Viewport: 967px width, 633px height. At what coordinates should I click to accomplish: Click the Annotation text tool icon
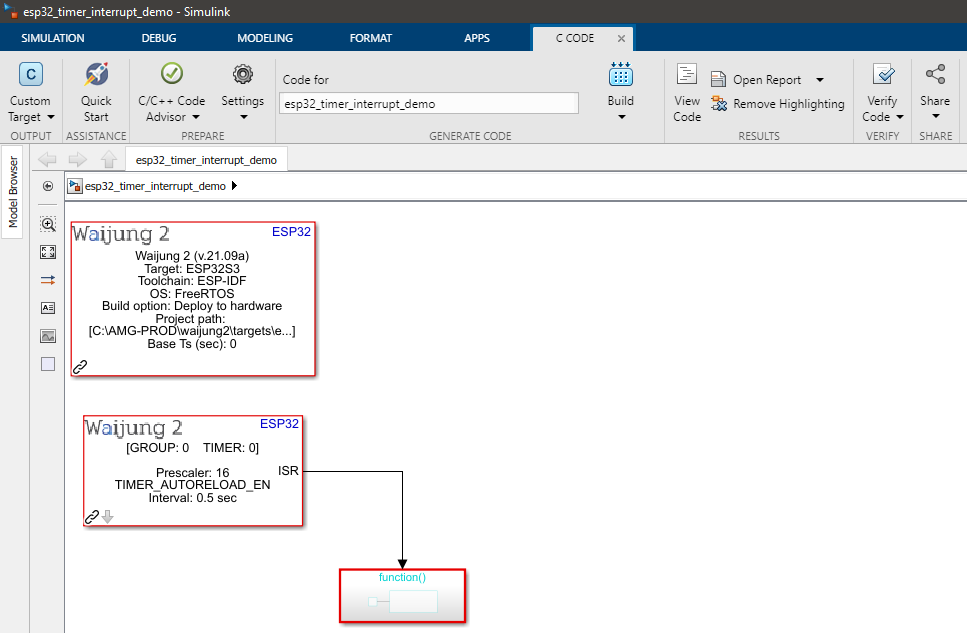tap(48, 308)
